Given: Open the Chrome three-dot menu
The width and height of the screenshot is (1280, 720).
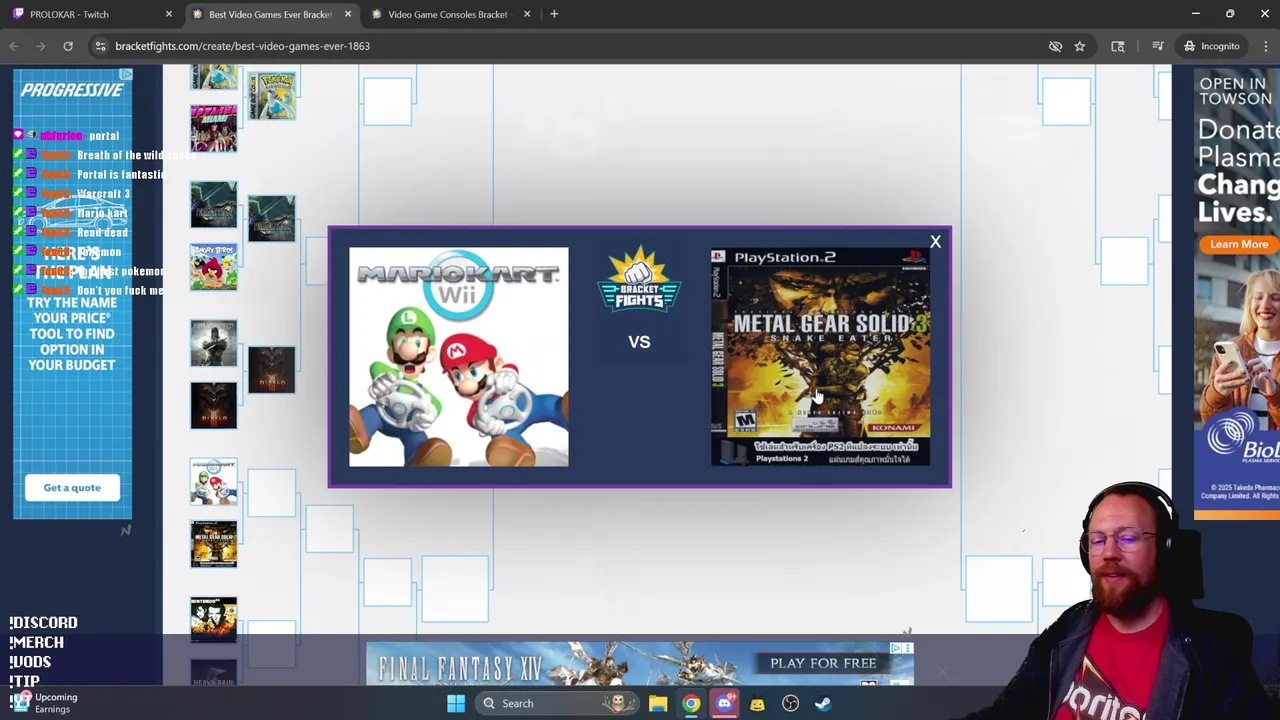Looking at the screenshot, I should click(1266, 46).
